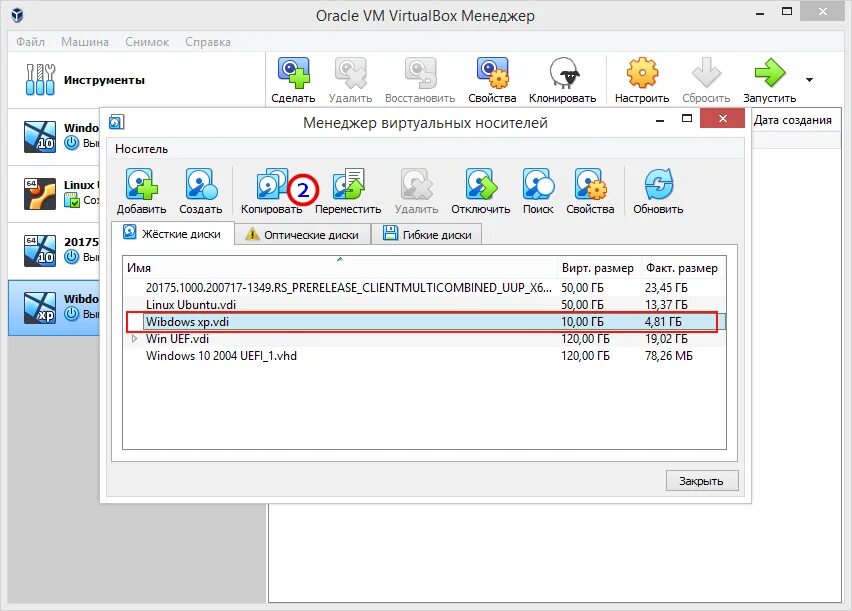Select the Wibdows xp.vdi row

click(x=424, y=322)
